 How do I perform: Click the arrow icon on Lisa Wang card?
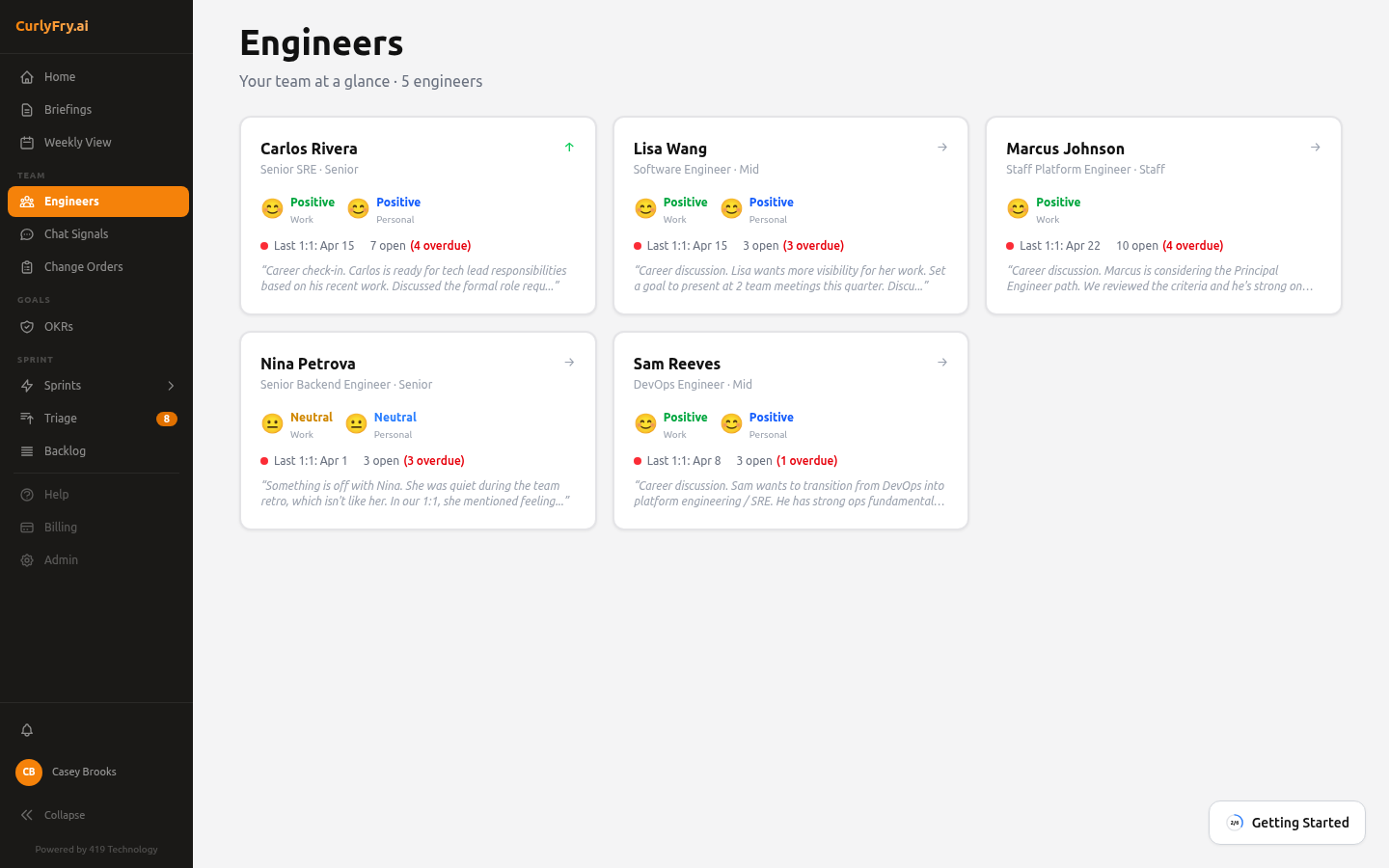point(942,148)
